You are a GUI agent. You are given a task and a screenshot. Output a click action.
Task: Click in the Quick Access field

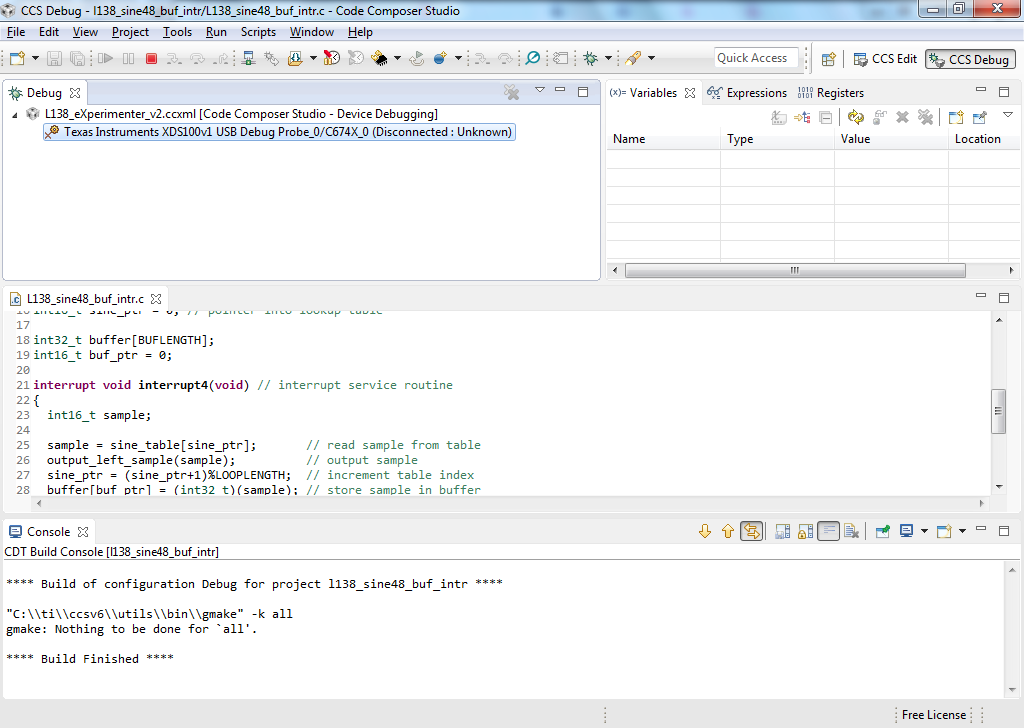[x=756, y=58]
